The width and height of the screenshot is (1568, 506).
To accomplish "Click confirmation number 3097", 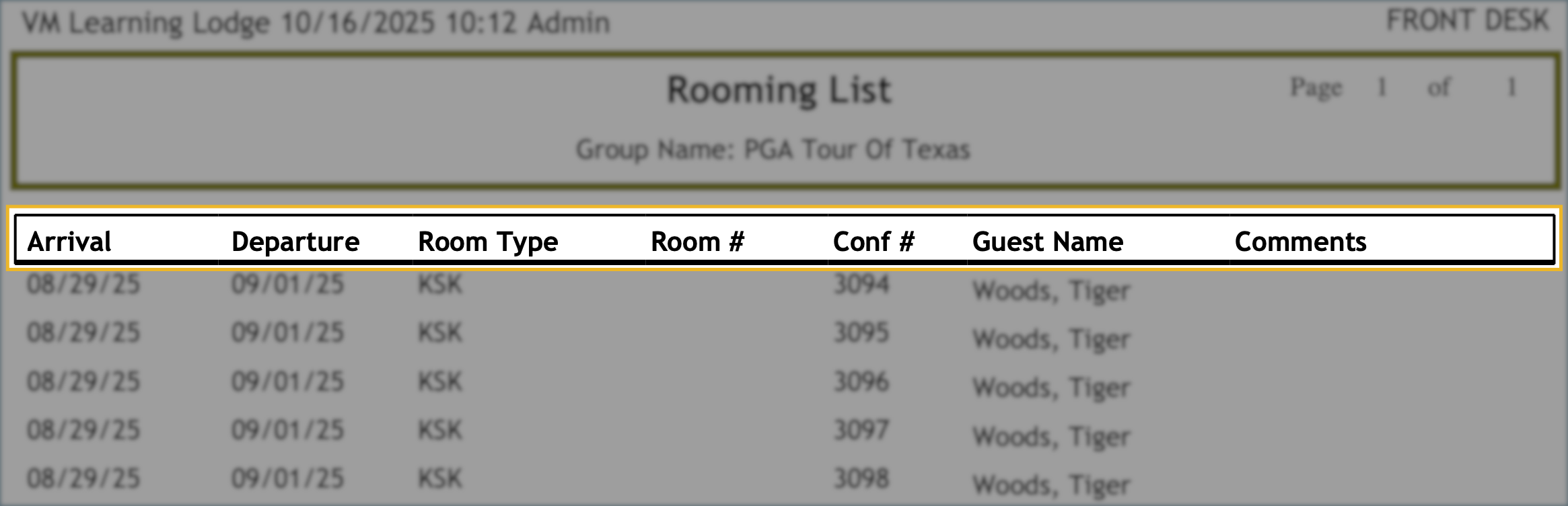I will (x=861, y=430).
